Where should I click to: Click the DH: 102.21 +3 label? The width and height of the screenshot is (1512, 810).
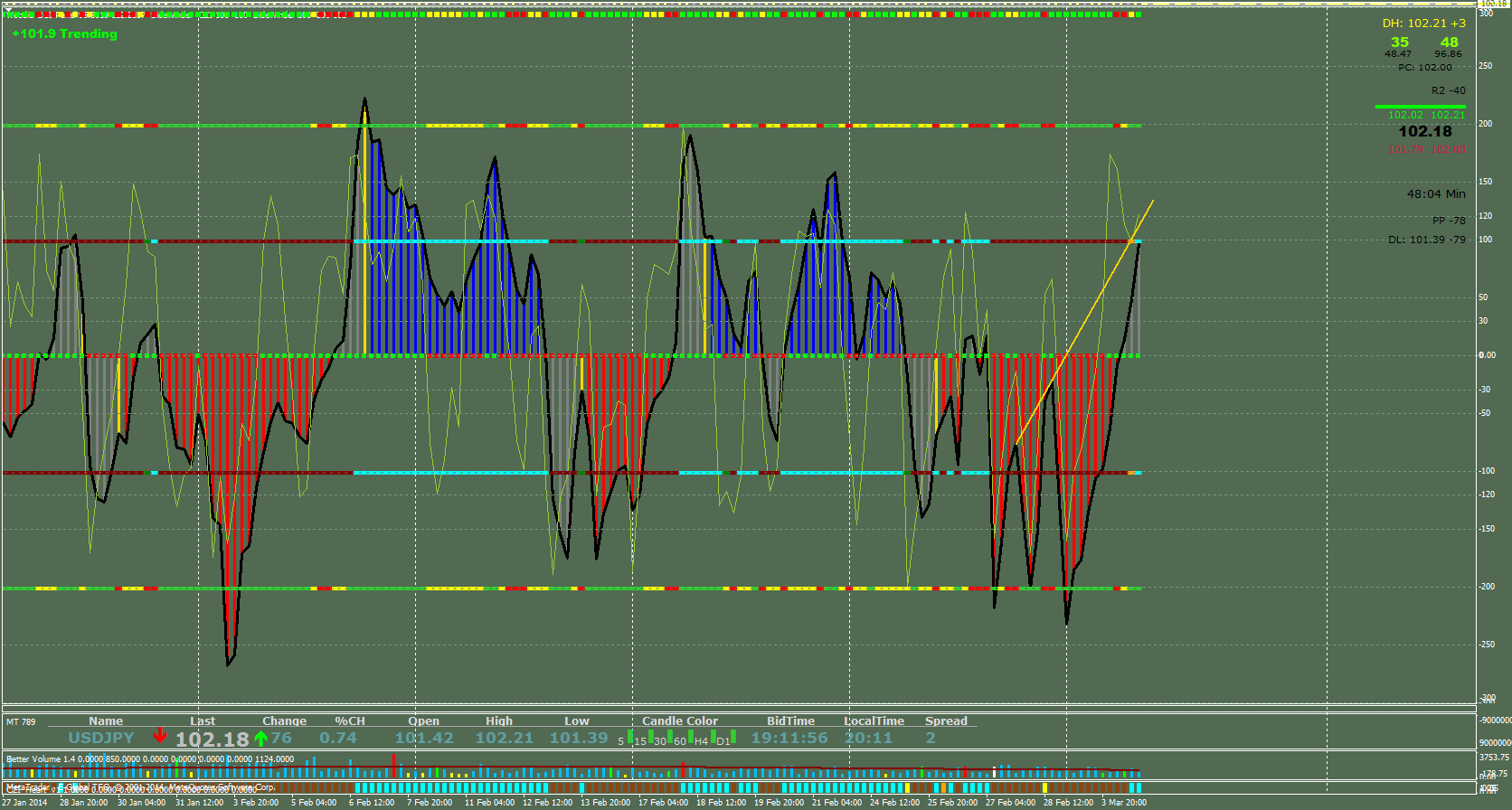coord(1424,24)
